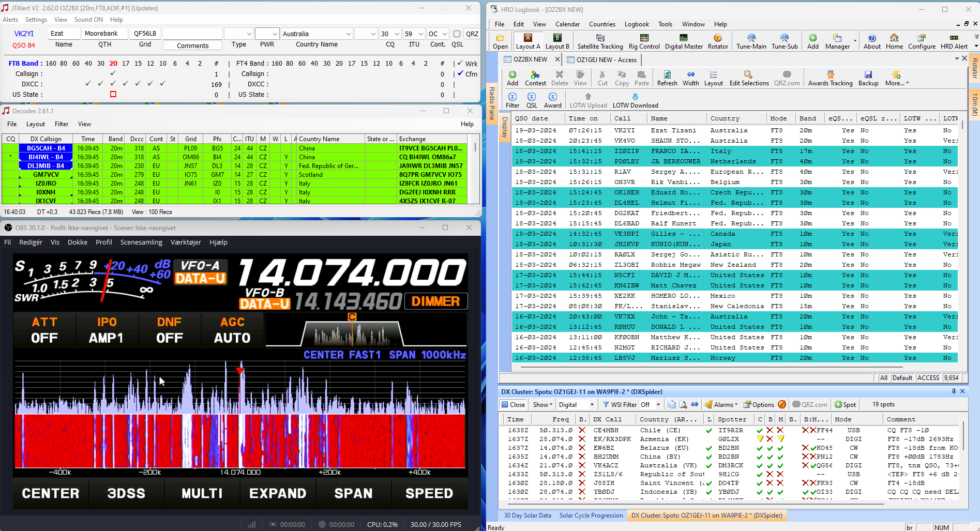This screenshot has height=531, width=980.
Task: Toggle IPO AMP1 on the radio display
Action: tap(106, 330)
